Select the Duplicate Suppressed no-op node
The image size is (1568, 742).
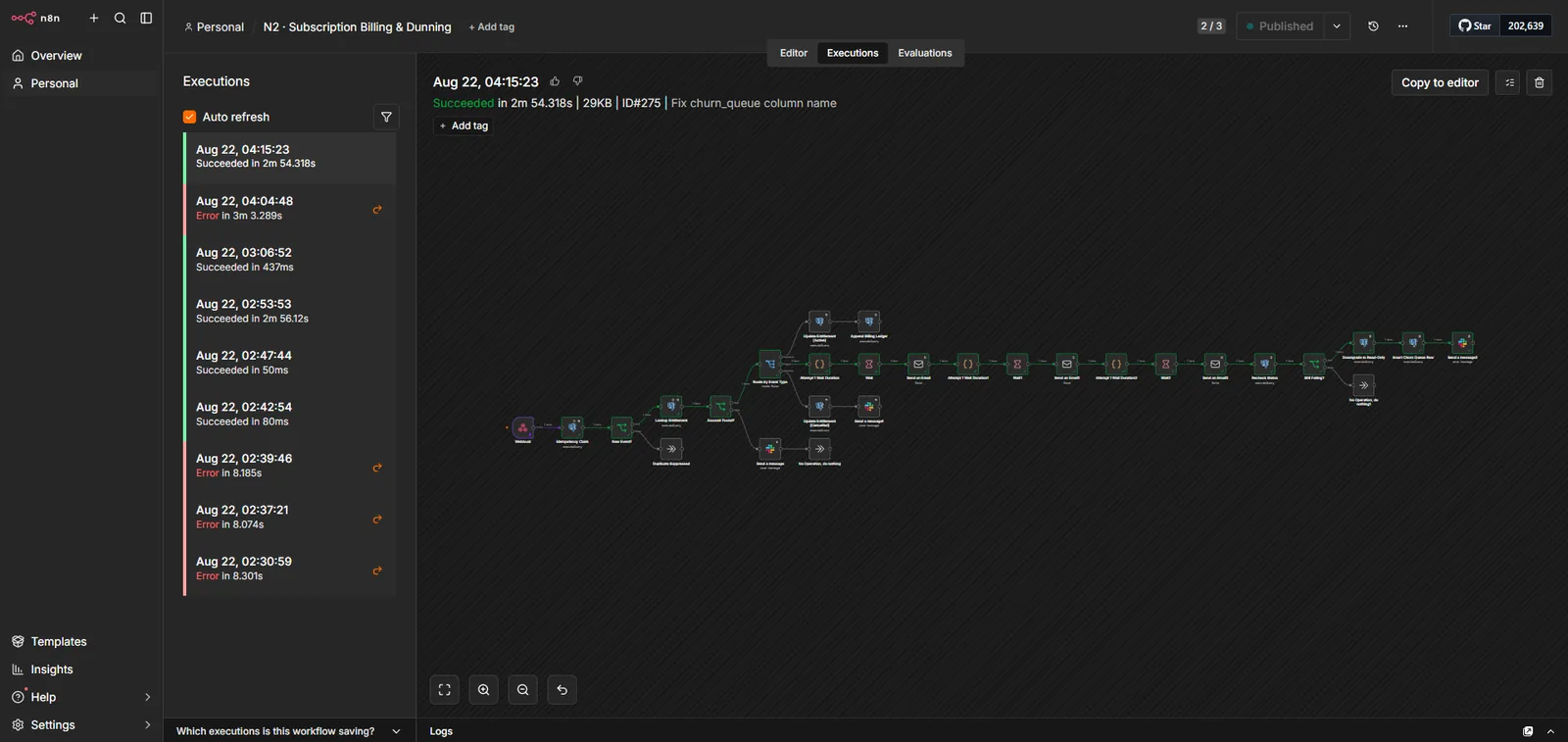[x=671, y=449]
